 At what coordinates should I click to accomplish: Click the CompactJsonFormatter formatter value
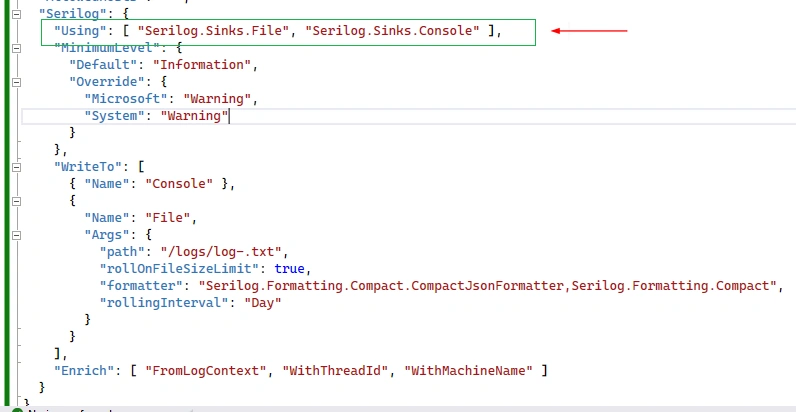point(487,286)
